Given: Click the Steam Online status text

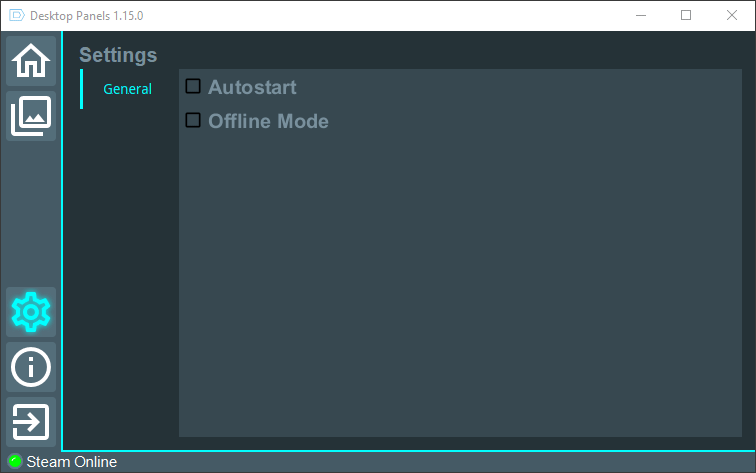Looking at the screenshot, I should pyautogui.click(x=71, y=461).
